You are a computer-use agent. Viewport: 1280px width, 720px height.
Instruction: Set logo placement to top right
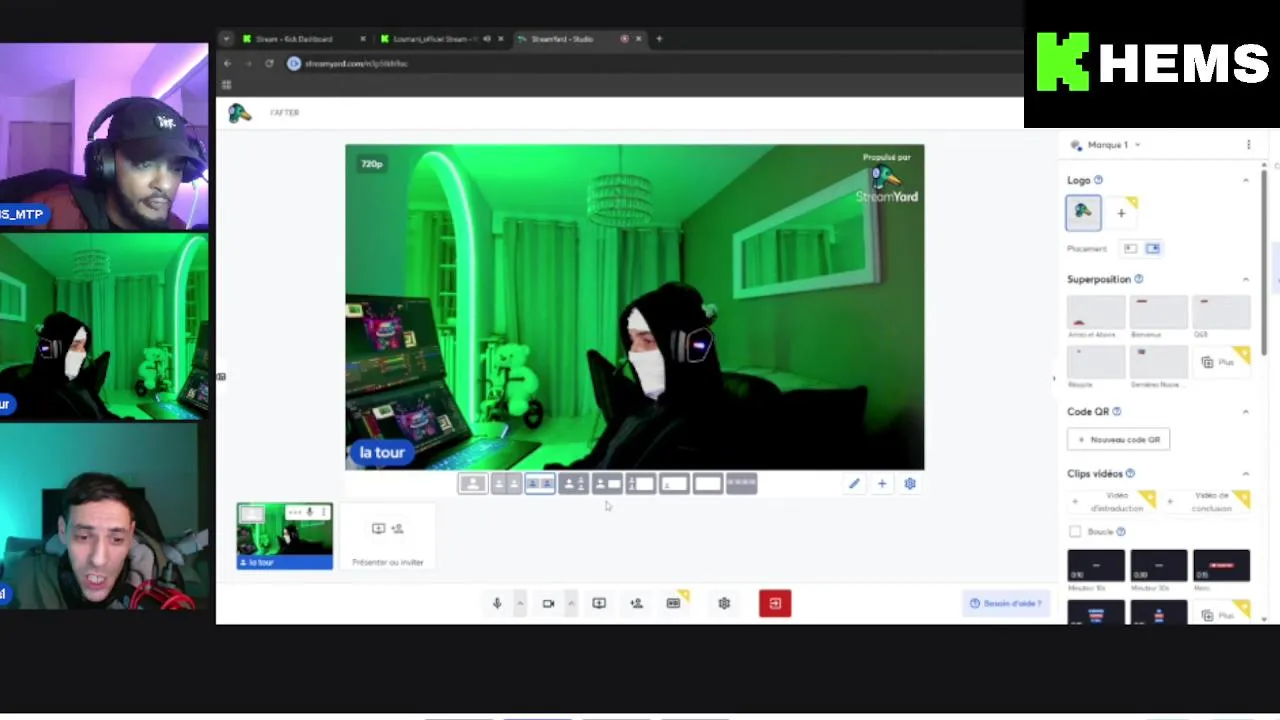[1152, 248]
